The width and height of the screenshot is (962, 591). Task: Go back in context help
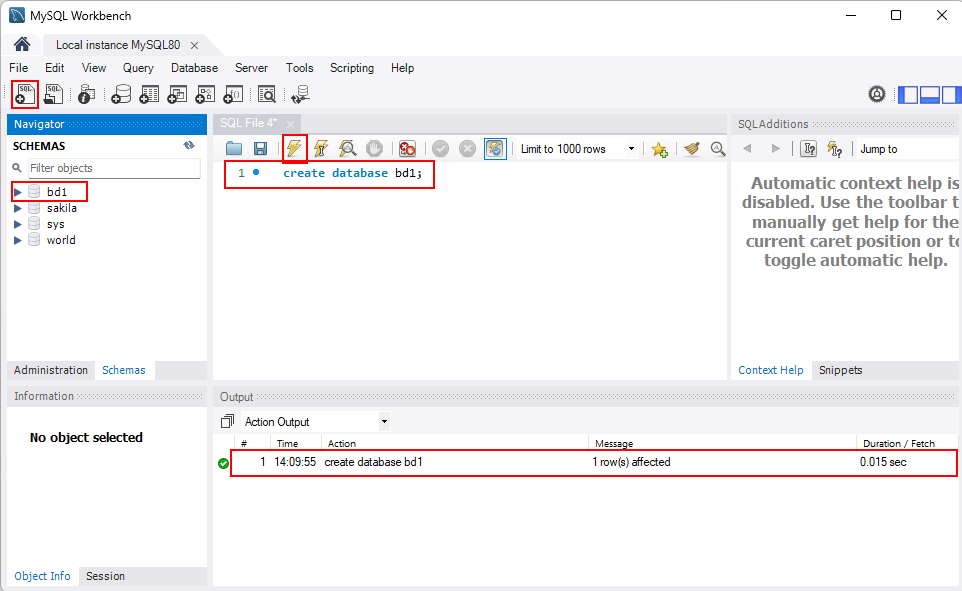point(747,149)
